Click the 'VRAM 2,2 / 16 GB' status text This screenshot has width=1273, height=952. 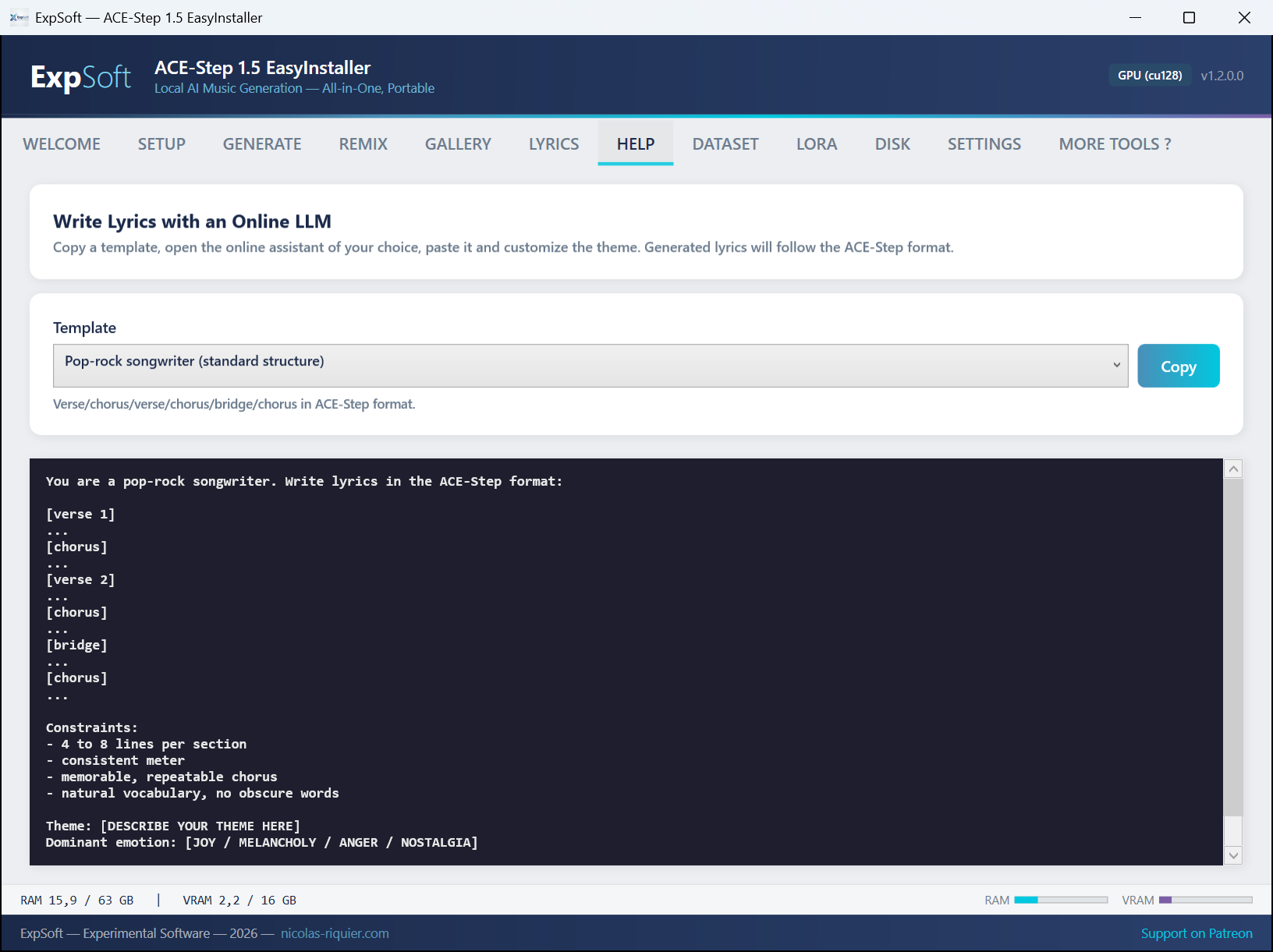[239, 900]
